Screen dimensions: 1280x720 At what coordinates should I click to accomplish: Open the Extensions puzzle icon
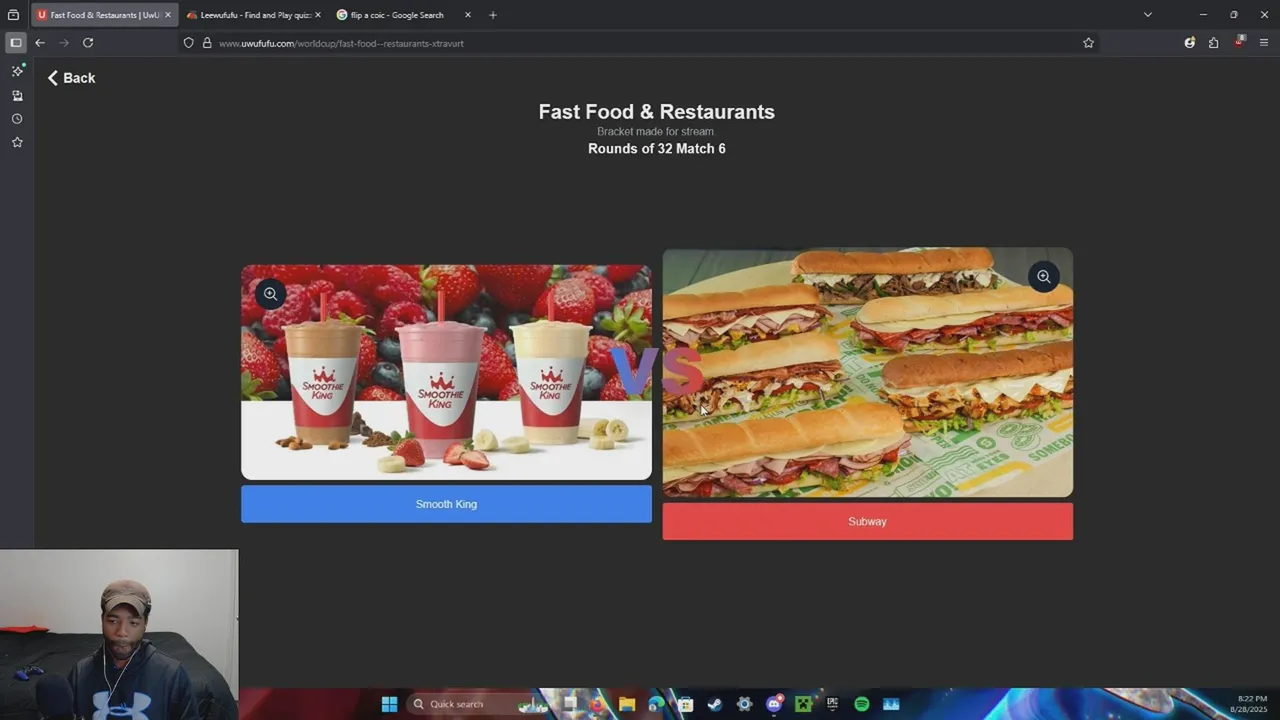tap(1213, 43)
